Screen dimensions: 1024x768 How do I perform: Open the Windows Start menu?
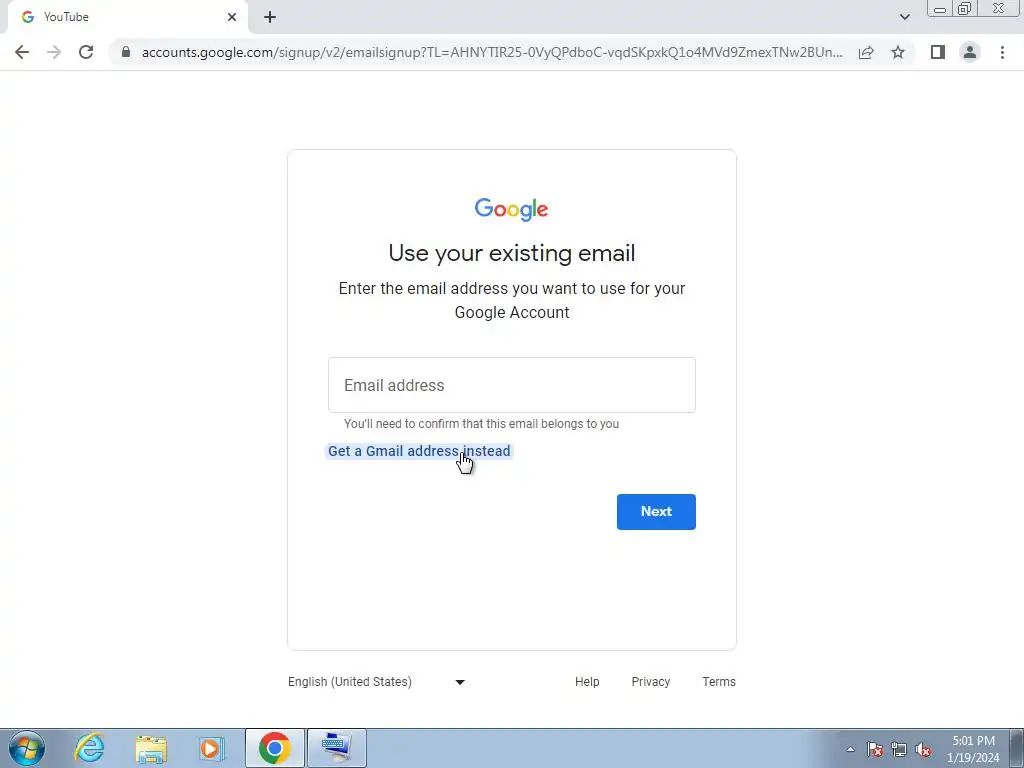tap(27, 748)
